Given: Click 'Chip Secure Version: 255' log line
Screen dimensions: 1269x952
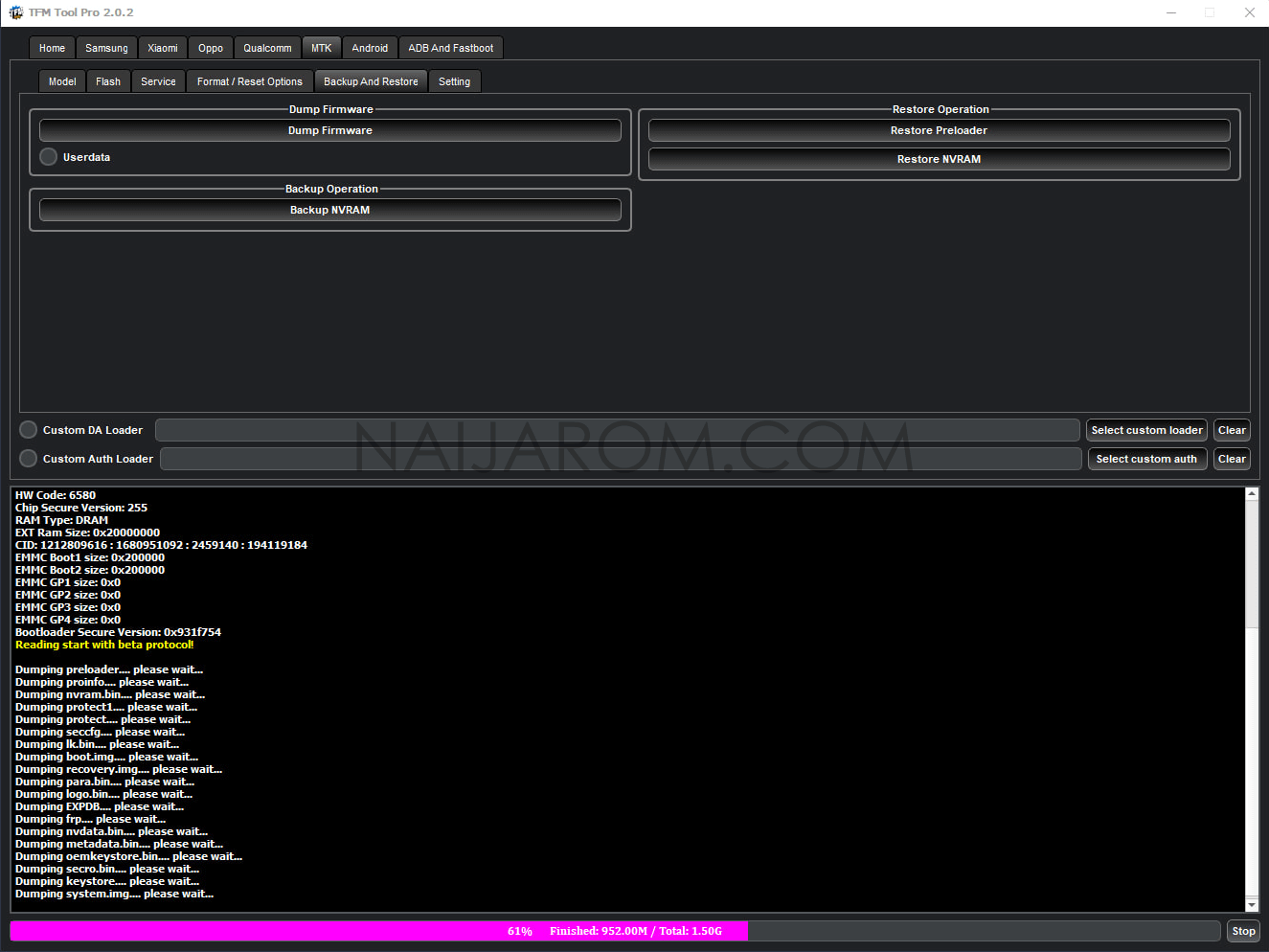Looking at the screenshot, I should [x=81, y=508].
